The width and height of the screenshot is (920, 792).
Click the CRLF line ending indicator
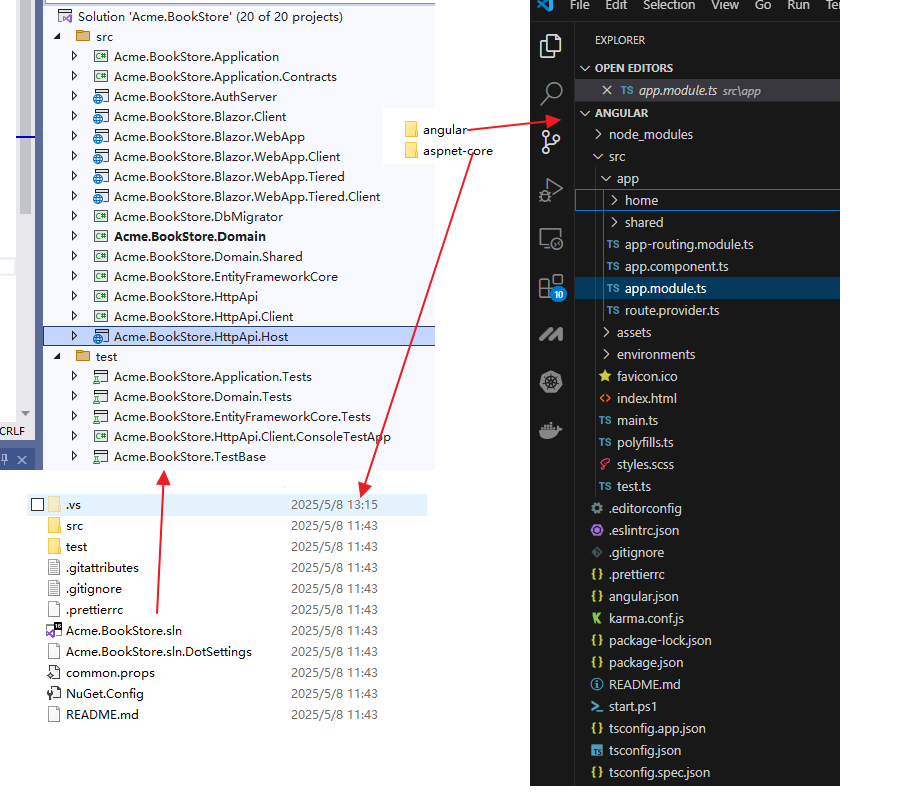(12, 431)
